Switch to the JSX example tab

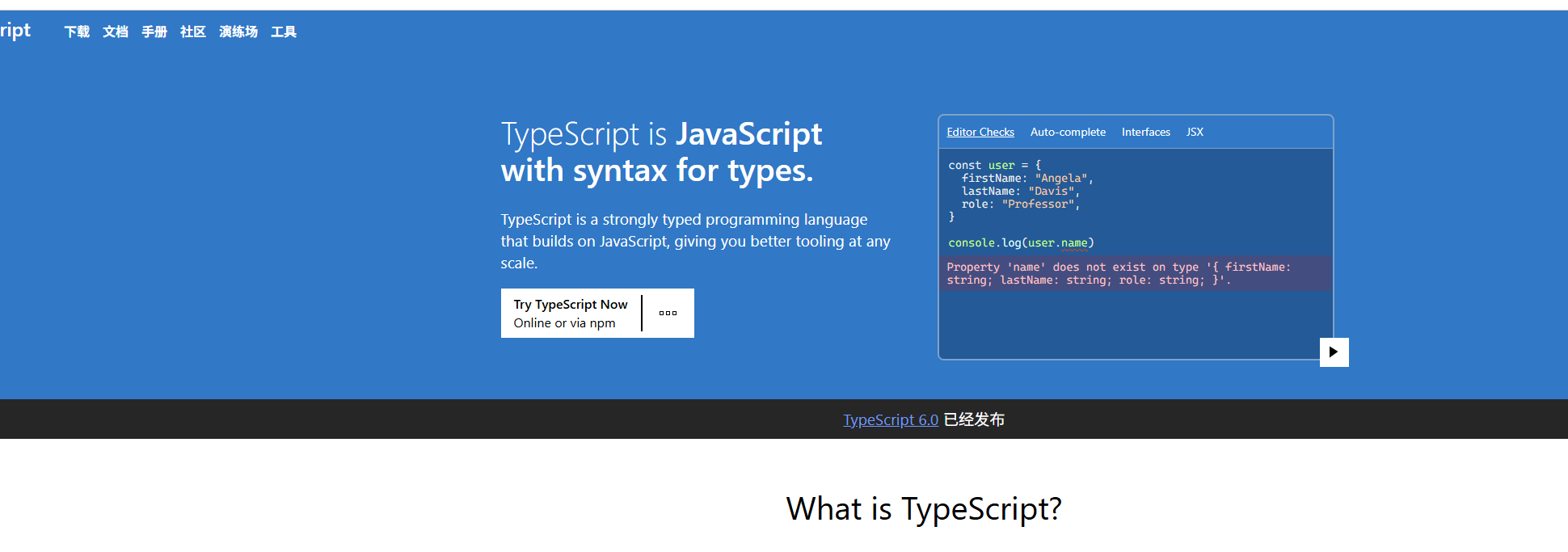pyautogui.click(x=1195, y=132)
